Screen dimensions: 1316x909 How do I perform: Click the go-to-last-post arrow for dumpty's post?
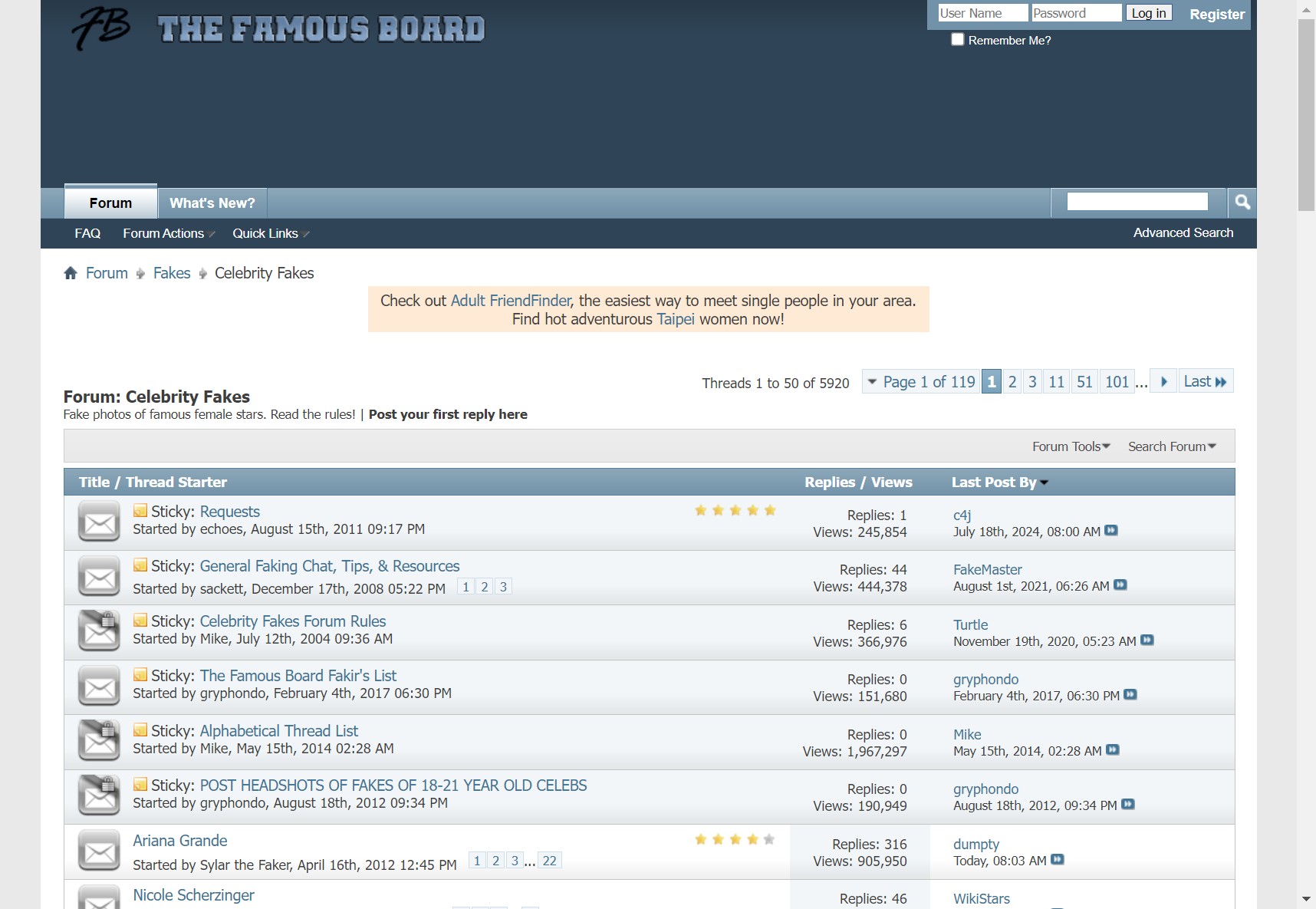click(1057, 861)
